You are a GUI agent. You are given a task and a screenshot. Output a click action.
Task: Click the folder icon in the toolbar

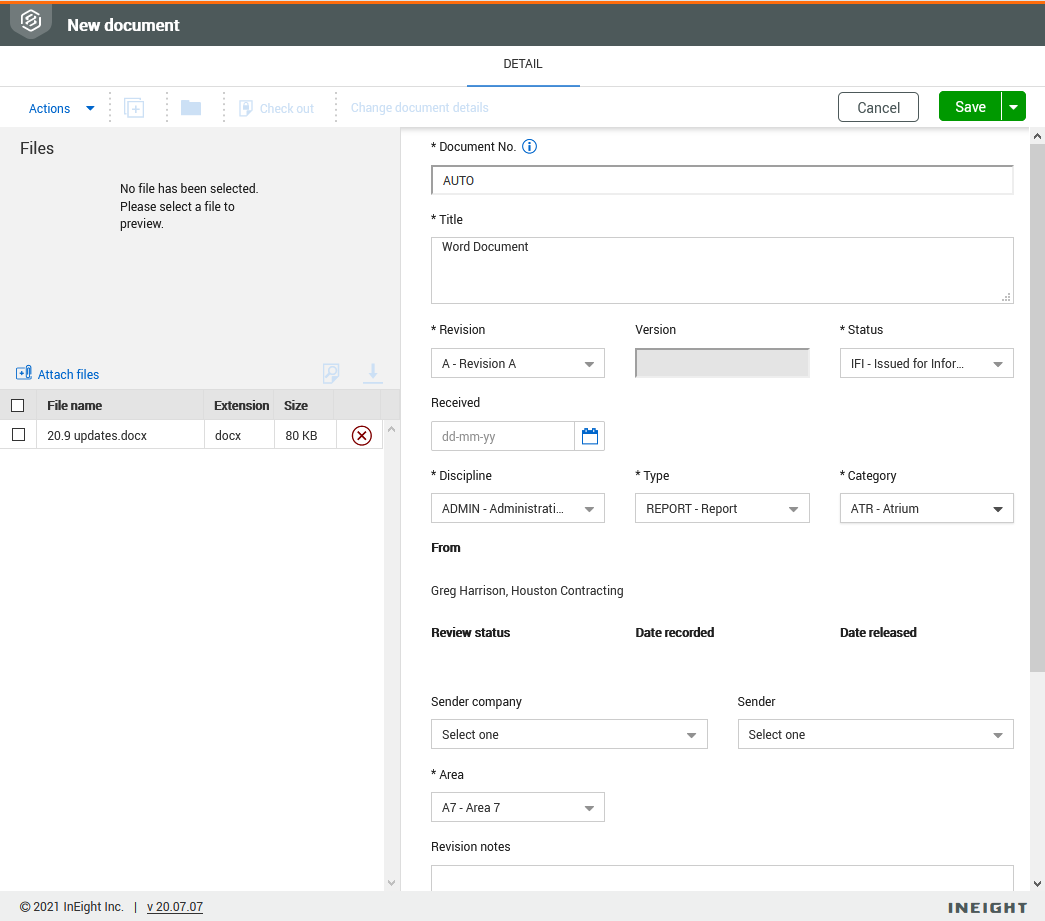(190, 107)
